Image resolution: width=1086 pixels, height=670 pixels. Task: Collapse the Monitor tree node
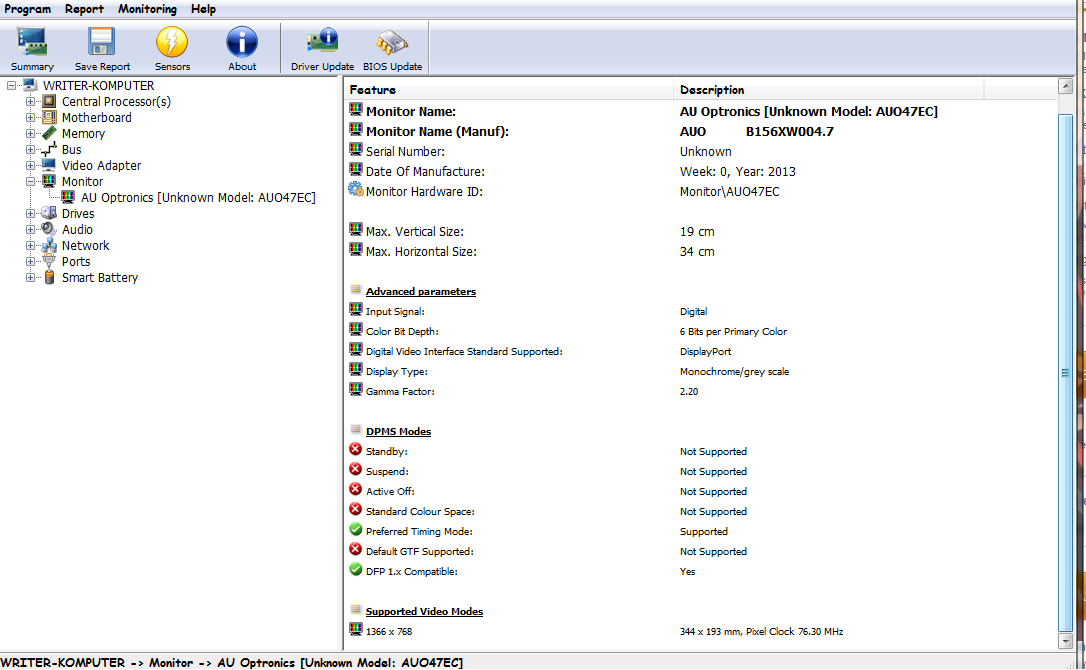tap(31, 182)
